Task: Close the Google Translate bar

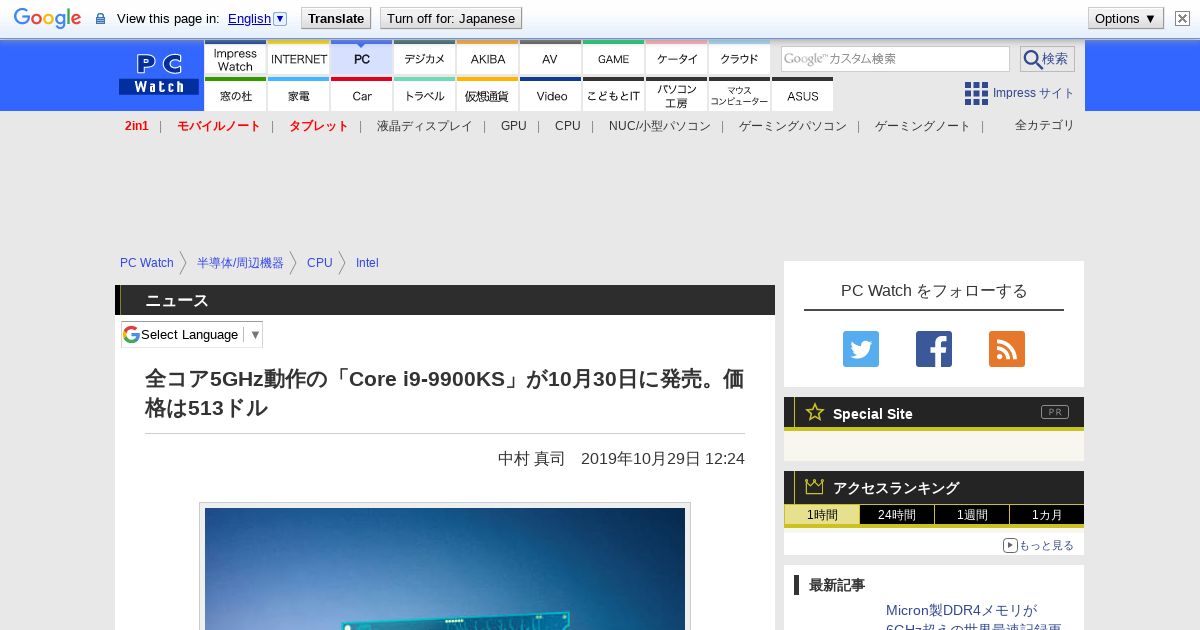Action: (x=1182, y=18)
